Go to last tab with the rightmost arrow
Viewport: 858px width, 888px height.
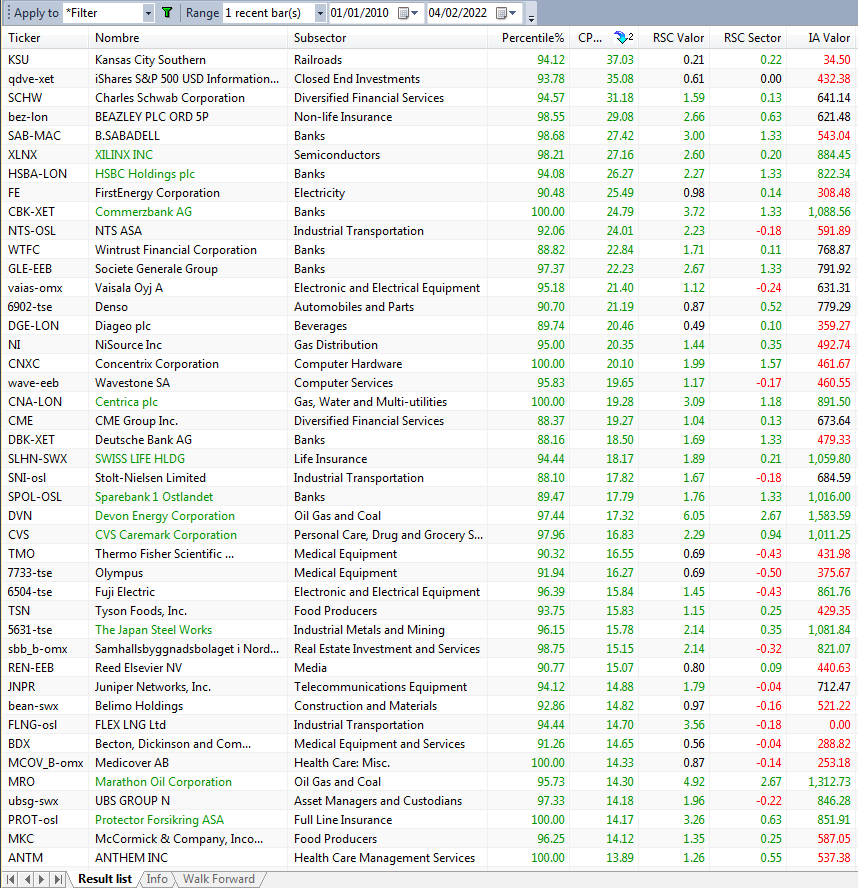58,880
